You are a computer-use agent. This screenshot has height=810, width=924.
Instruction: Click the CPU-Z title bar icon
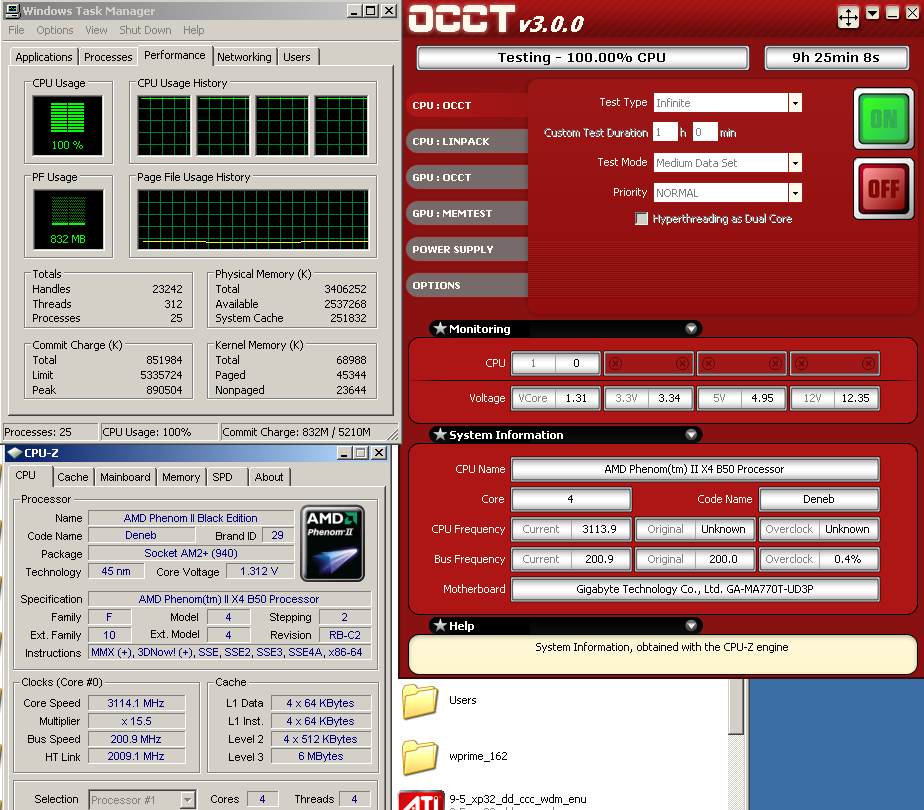(14, 452)
